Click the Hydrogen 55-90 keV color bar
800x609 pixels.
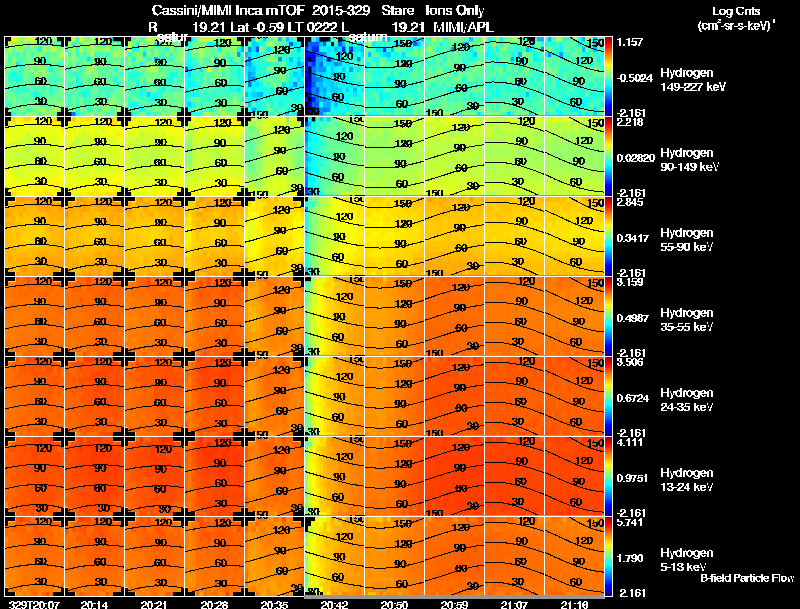608,237
